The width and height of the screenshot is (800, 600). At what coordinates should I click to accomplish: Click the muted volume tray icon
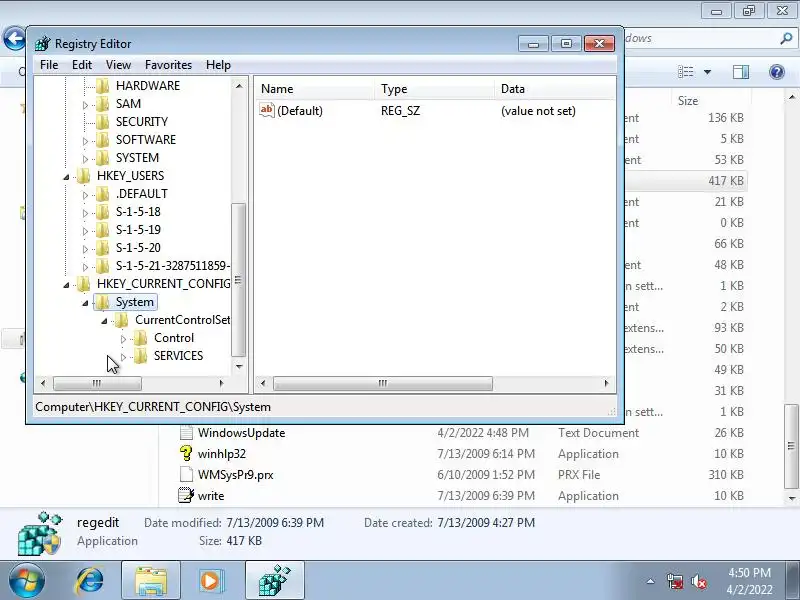coord(699,581)
